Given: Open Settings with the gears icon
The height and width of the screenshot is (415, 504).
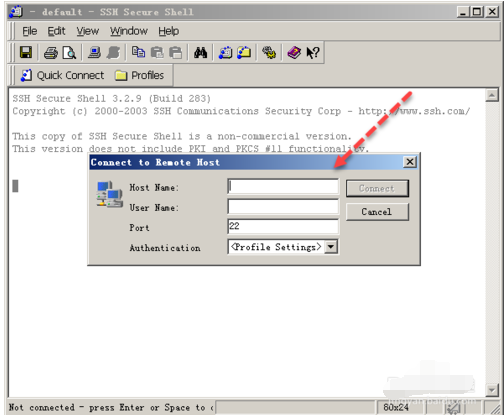Looking at the screenshot, I should (x=269, y=52).
